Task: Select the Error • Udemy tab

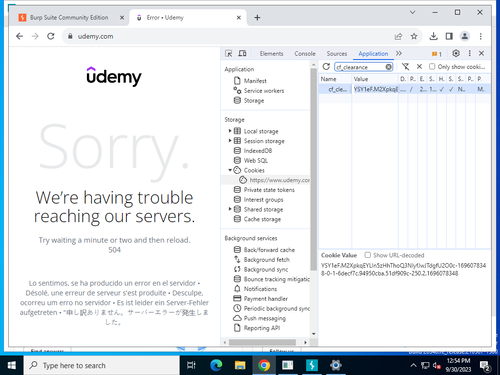Action: (187, 18)
